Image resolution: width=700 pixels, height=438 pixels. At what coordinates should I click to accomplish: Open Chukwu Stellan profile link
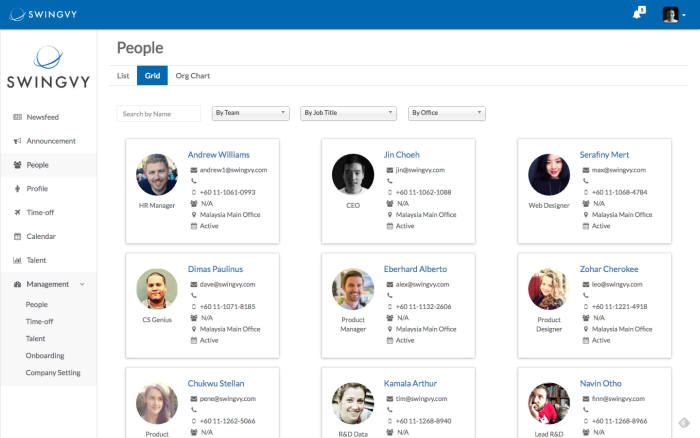coord(216,384)
